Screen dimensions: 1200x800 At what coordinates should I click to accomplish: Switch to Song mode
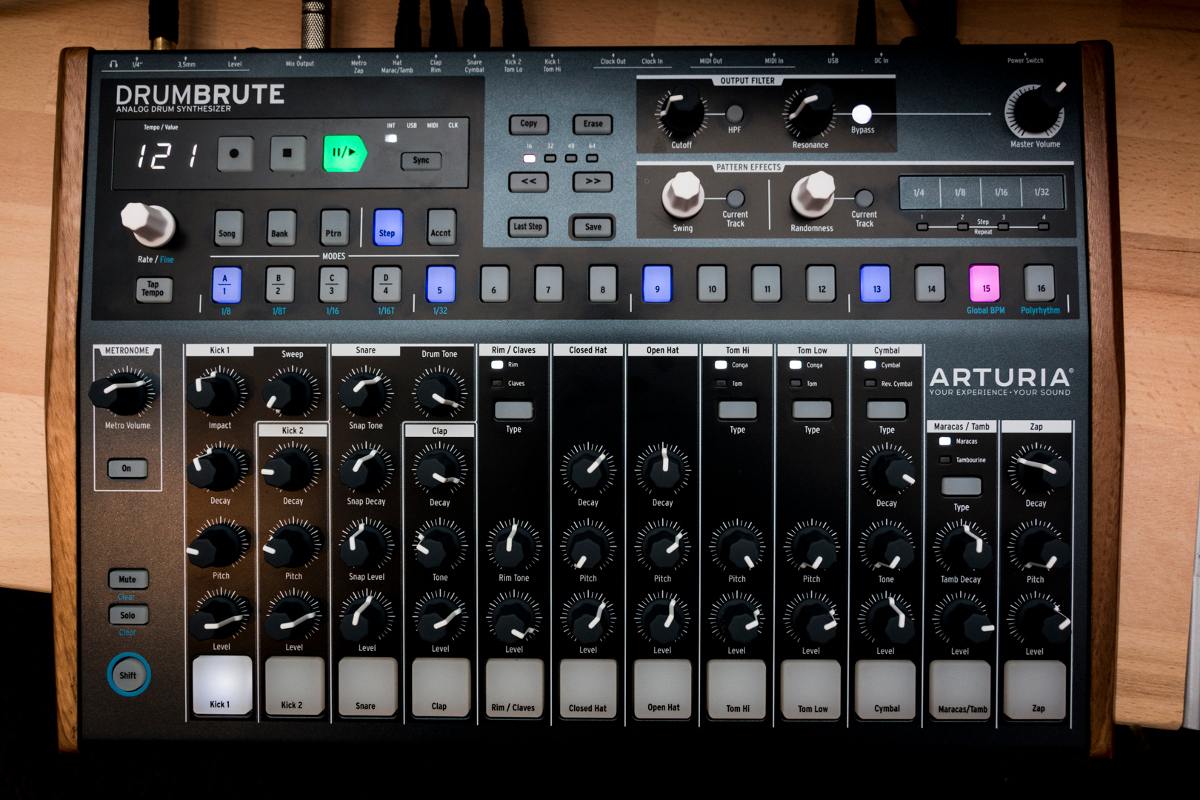226,229
